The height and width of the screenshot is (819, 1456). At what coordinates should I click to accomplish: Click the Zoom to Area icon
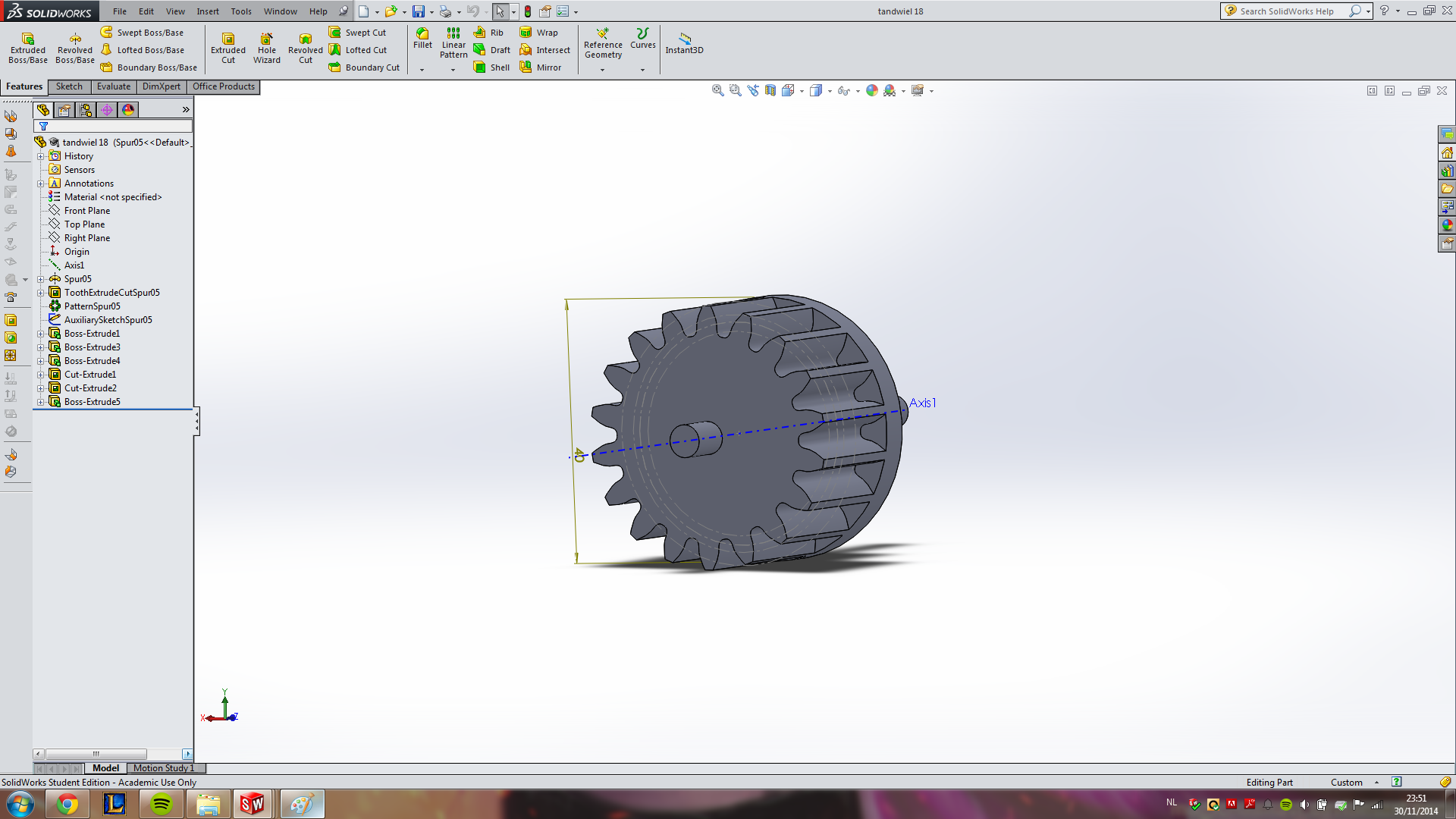tap(735, 90)
